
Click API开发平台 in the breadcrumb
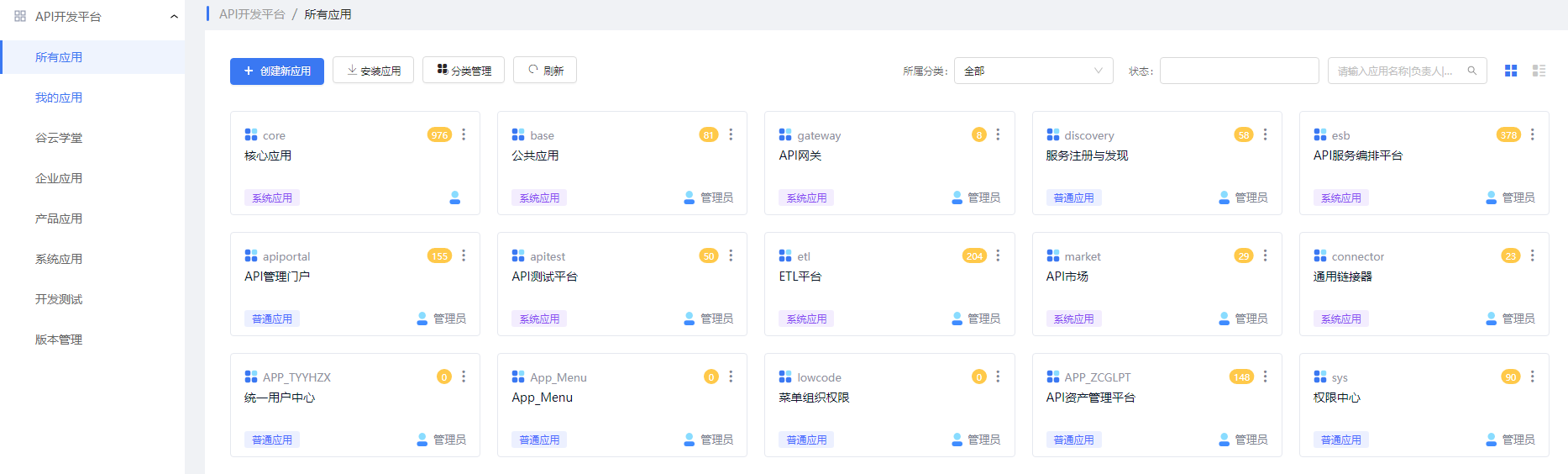252,14
